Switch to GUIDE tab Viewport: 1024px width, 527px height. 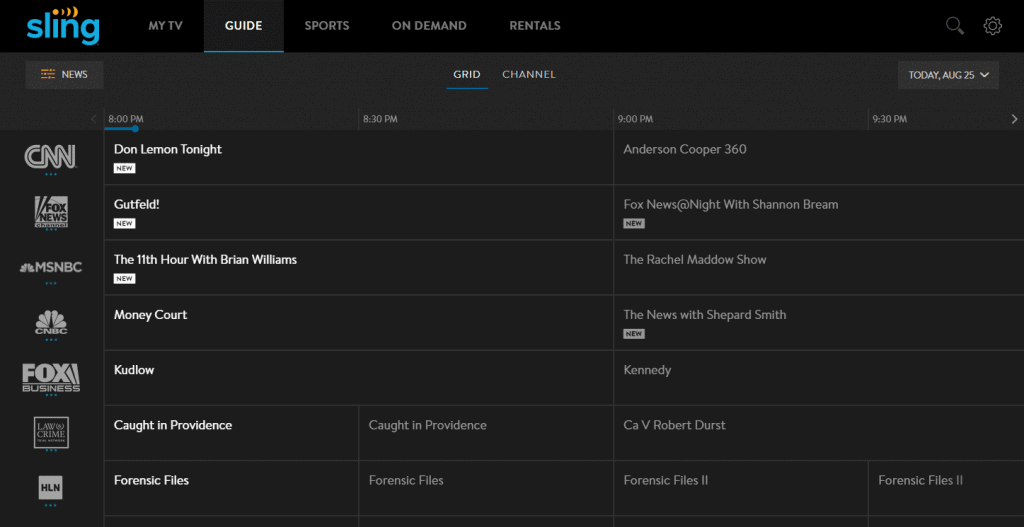244,26
